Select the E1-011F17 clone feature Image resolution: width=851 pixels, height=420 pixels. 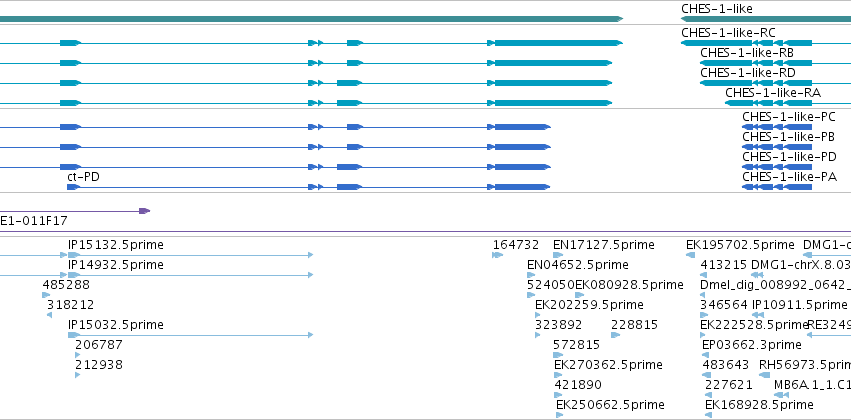coord(34,221)
